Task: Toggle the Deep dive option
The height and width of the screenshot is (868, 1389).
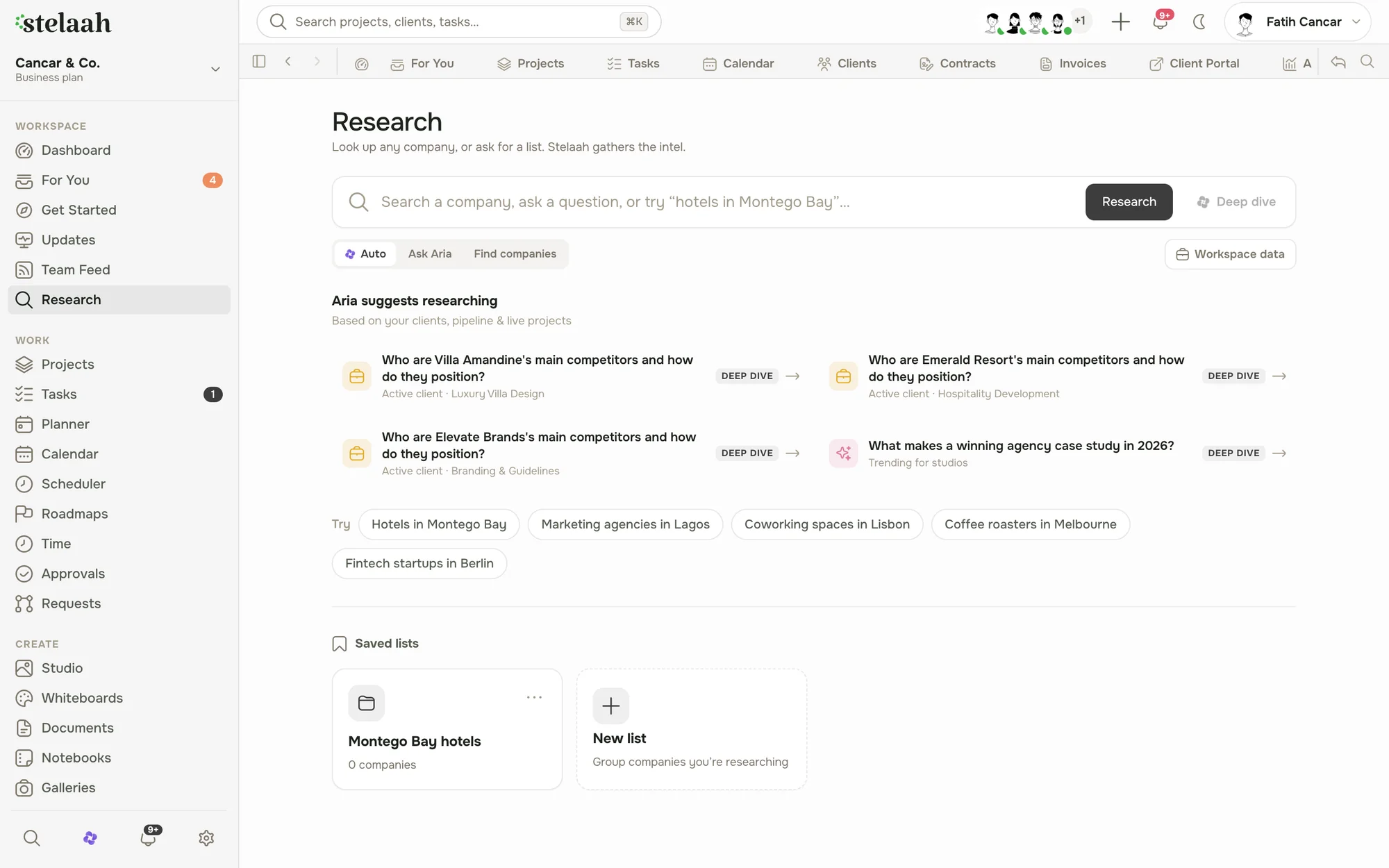Action: [x=1236, y=202]
